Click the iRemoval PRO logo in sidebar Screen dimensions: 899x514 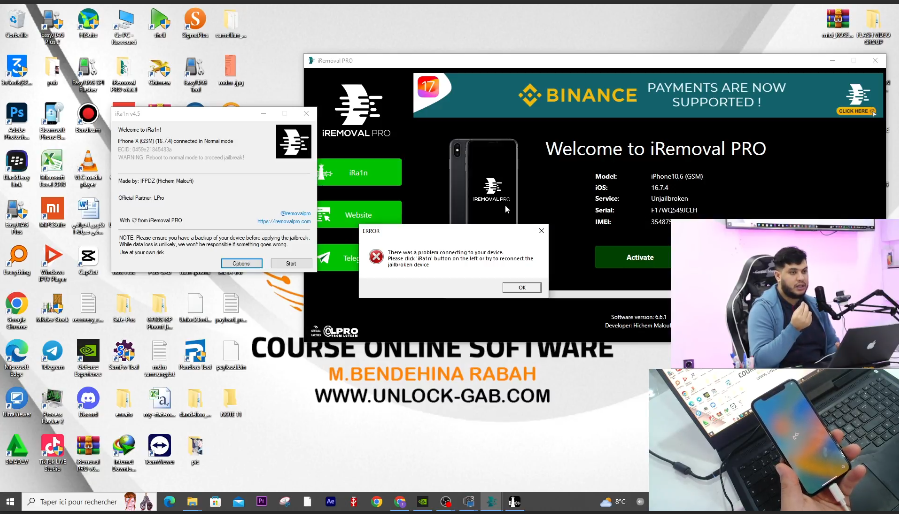click(x=355, y=110)
